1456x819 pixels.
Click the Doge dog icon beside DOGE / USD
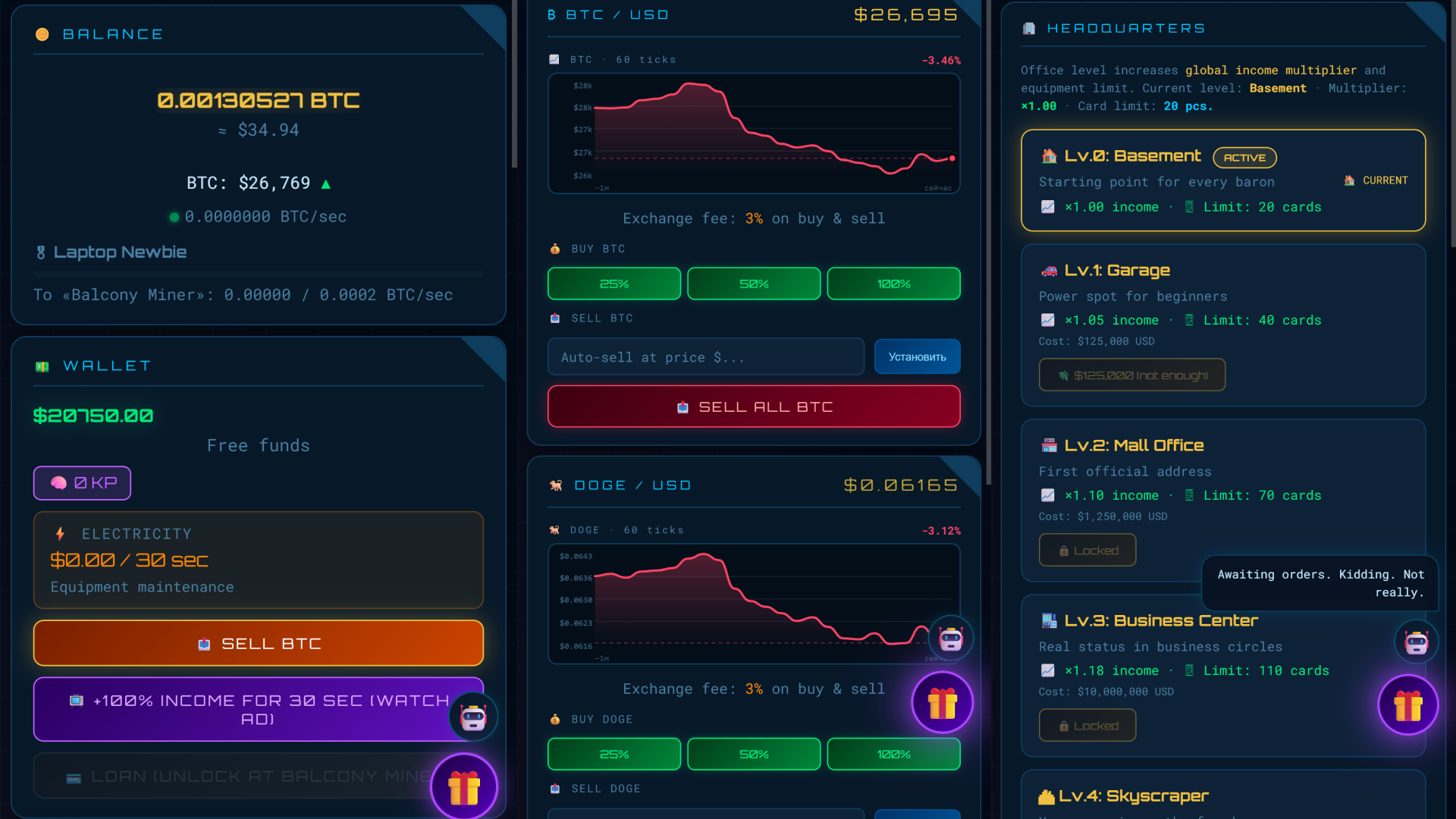click(556, 485)
